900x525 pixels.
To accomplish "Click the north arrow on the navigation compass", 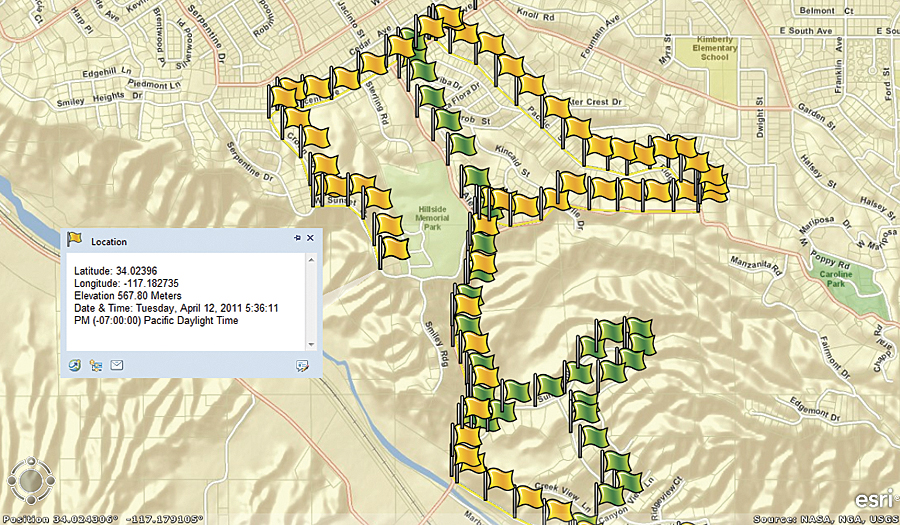I will coord(32,463).
